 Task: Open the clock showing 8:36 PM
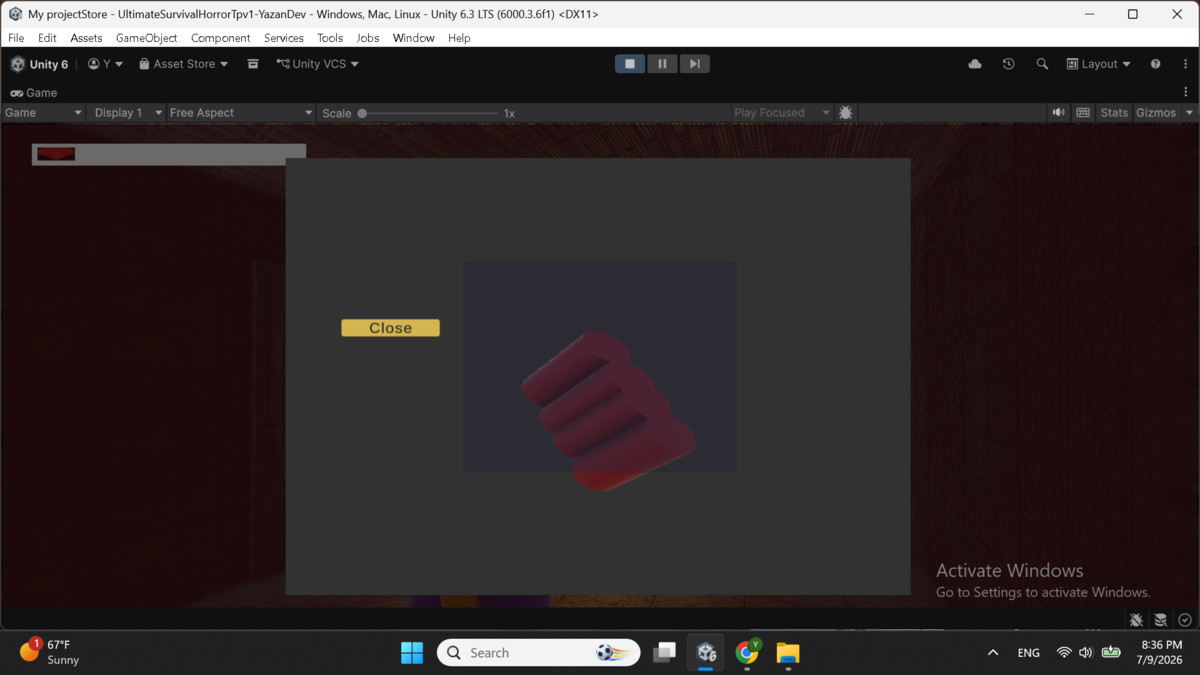pos(1159,653)
